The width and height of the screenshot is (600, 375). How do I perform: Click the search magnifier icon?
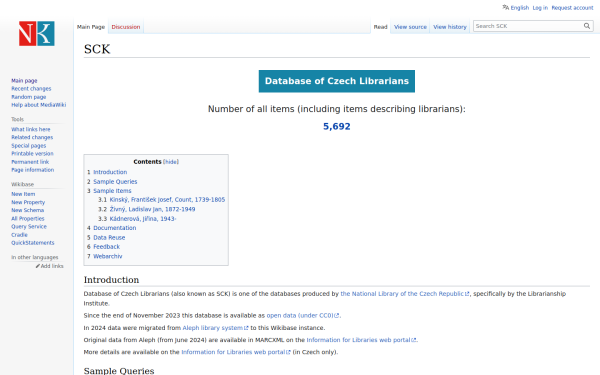pyautogui.click(x=587, y=26)
